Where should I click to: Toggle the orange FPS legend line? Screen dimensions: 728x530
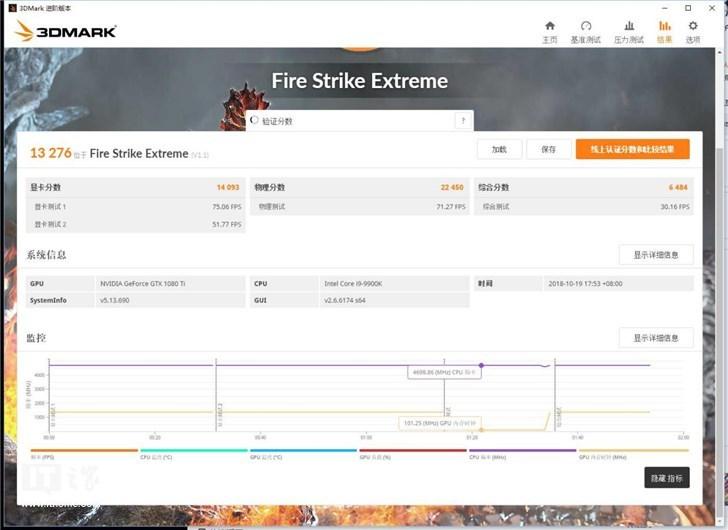[x=84, y=450]
